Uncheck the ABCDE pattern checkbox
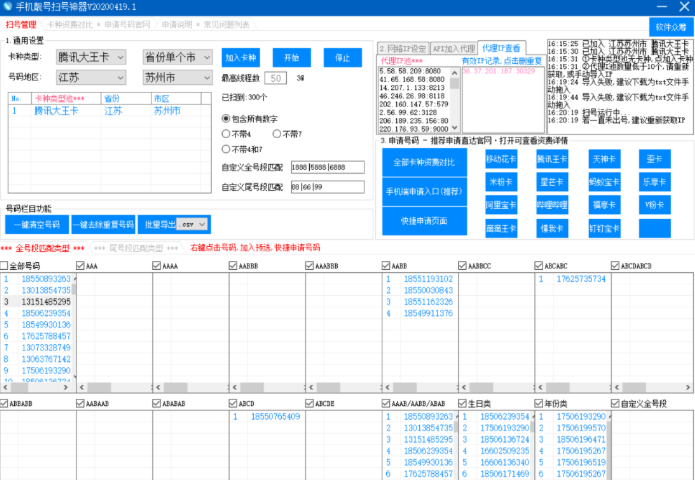Image resolution: width=695 pixels, height=480 pixels. 309,404
